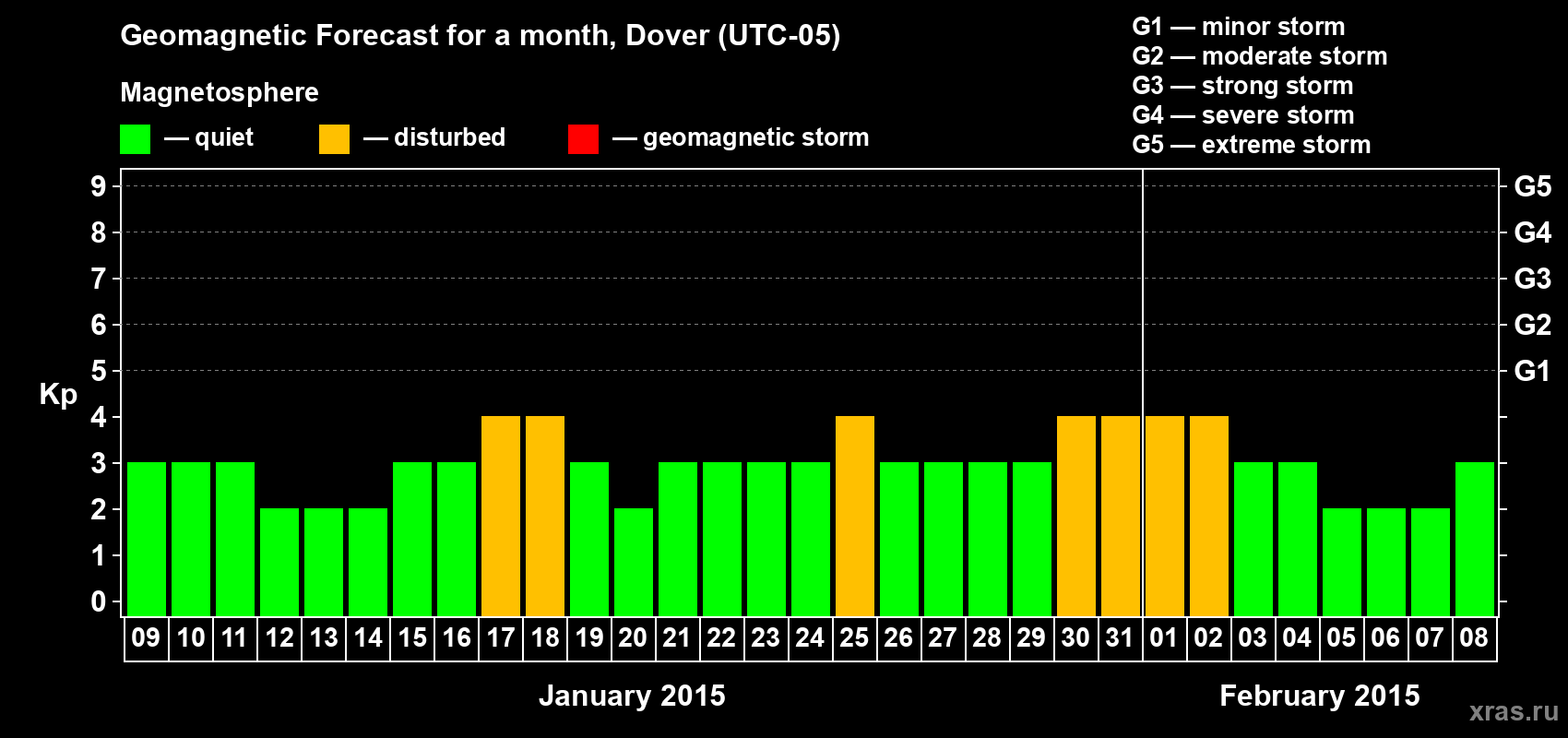
Task: Click the February date cell 05
Action: 1341,638
